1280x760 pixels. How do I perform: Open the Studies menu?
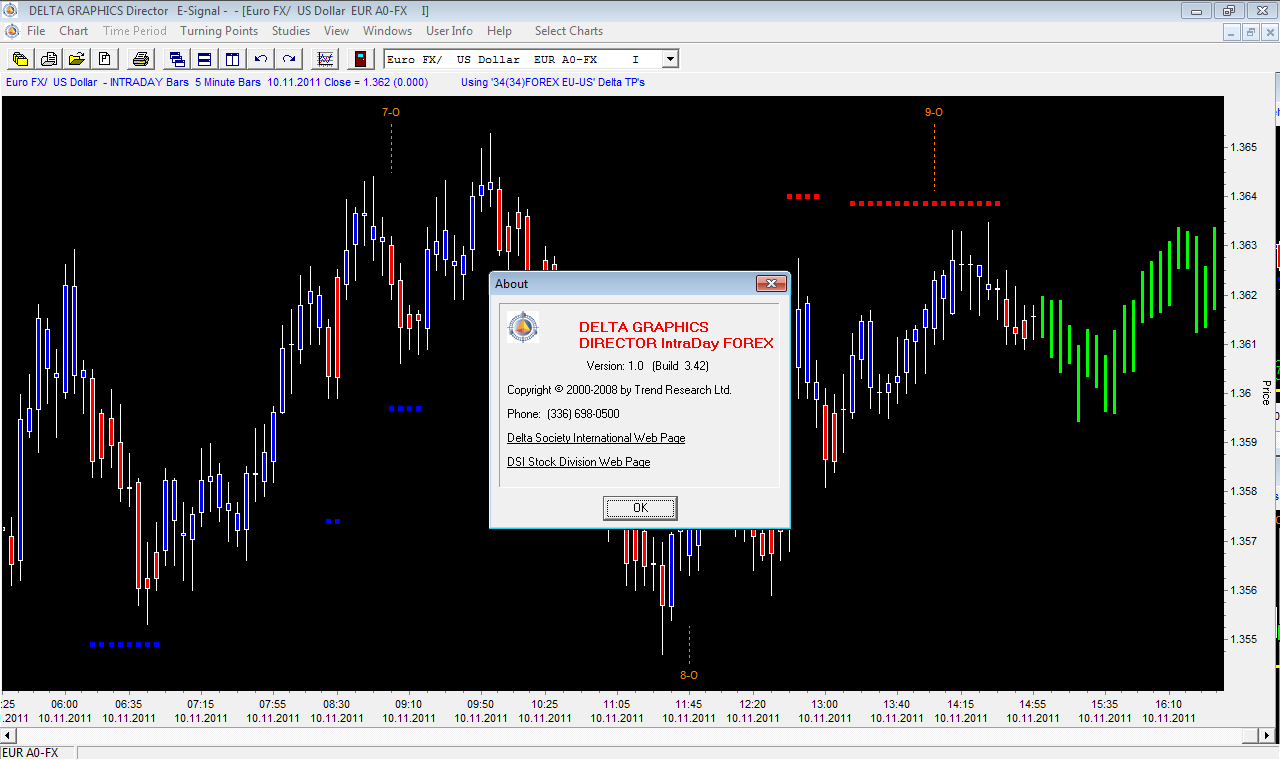291,31
